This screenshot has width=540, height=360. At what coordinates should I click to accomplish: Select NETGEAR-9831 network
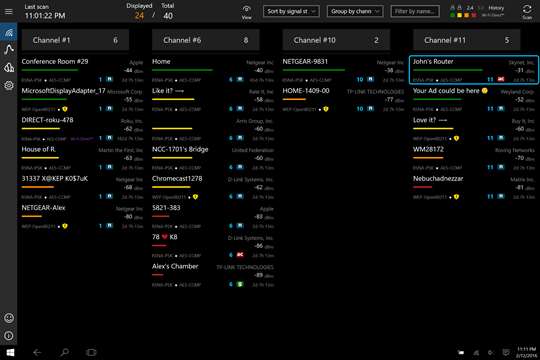[x=343, y=70]
